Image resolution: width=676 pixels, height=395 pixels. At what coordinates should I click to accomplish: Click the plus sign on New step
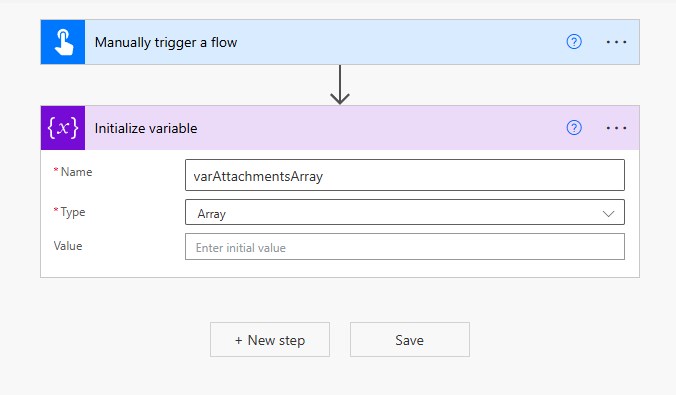(238, 341)
